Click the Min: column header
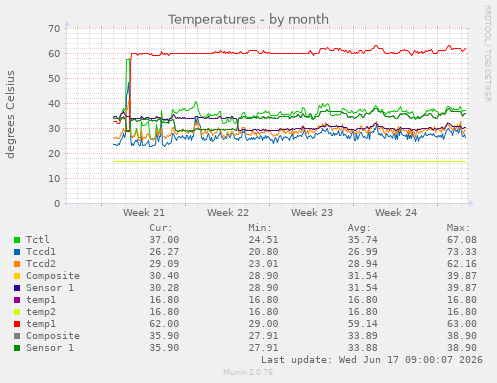The height and width of the screenshot is (383, 497). point(260,228)
